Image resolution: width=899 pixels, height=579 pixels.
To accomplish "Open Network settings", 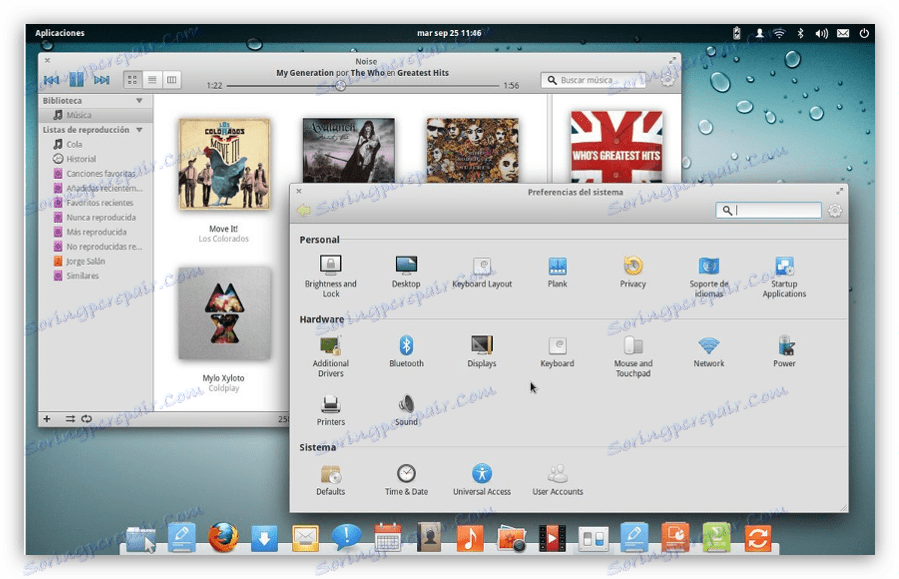I will click(x=709, y=351).
